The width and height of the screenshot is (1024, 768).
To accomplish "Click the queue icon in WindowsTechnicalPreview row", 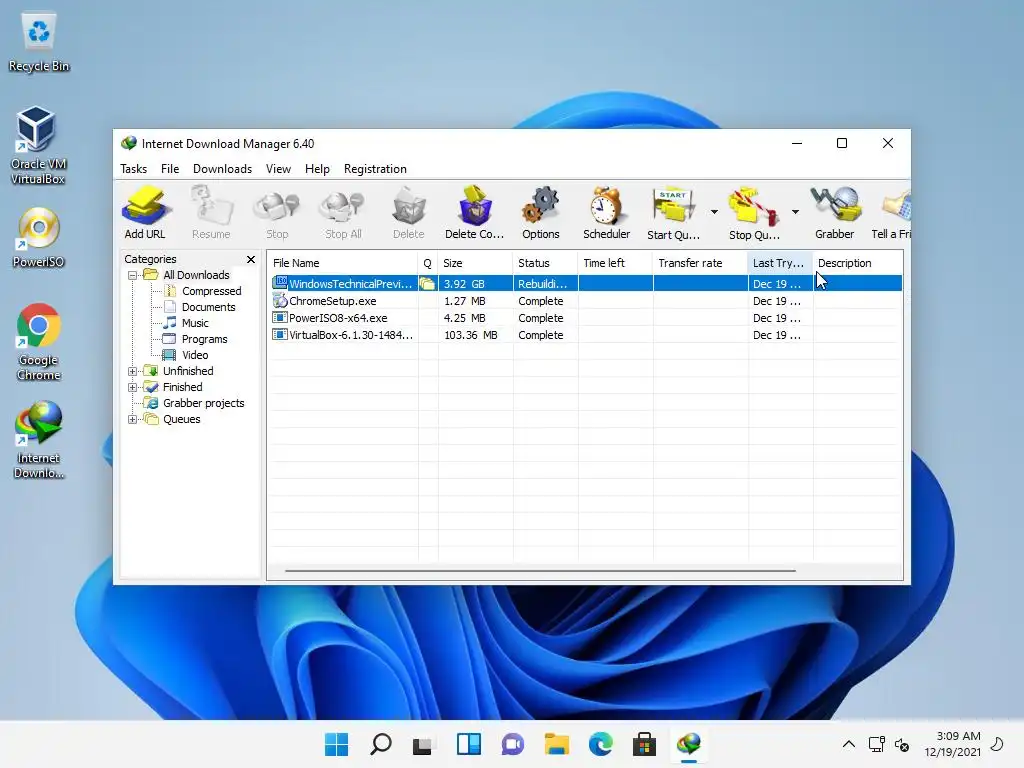I will coord(427,284).
